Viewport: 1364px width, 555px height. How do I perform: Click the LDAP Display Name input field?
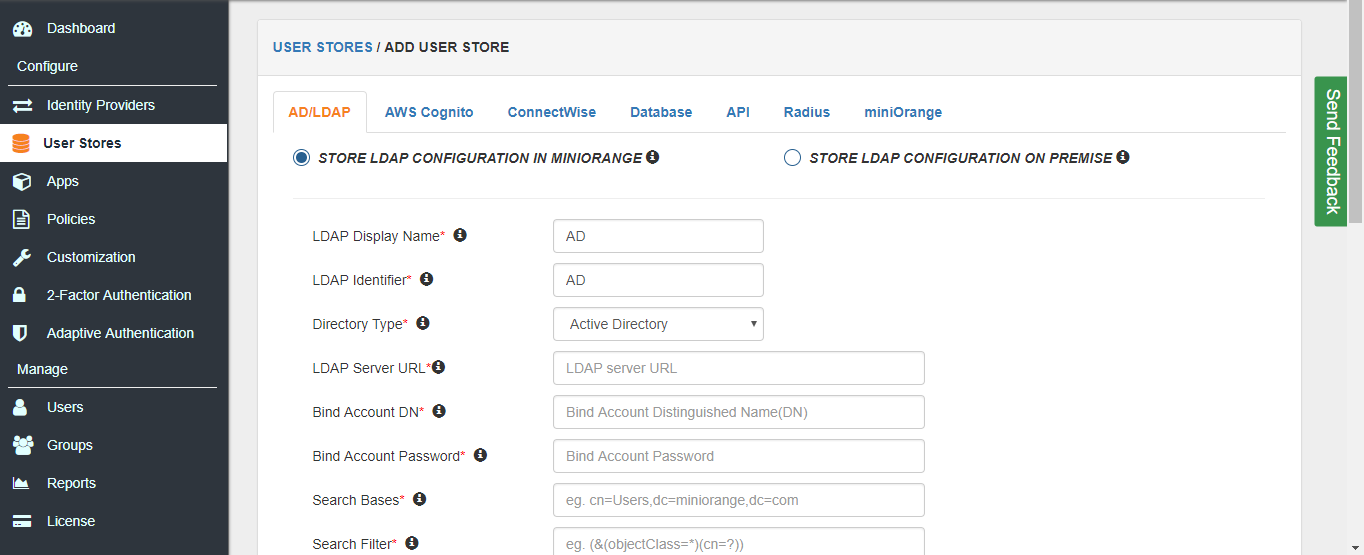pyautogui.click(x=658, y=236)
